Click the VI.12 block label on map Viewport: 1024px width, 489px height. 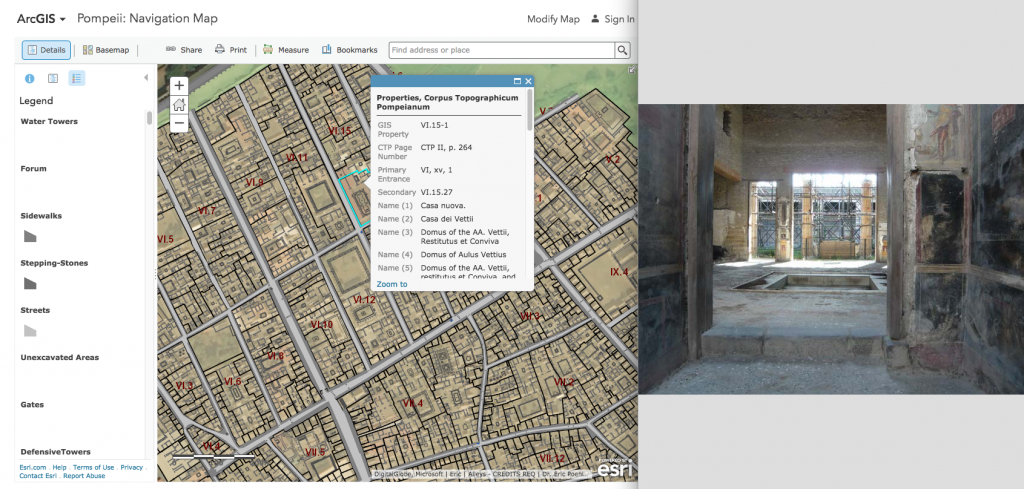point(364,300)
